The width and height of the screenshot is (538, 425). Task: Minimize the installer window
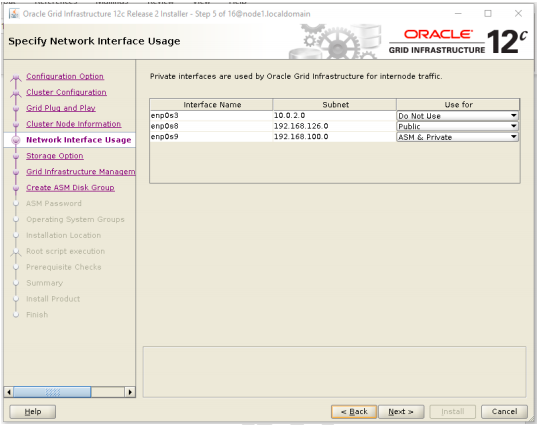(x=458, y=13)
